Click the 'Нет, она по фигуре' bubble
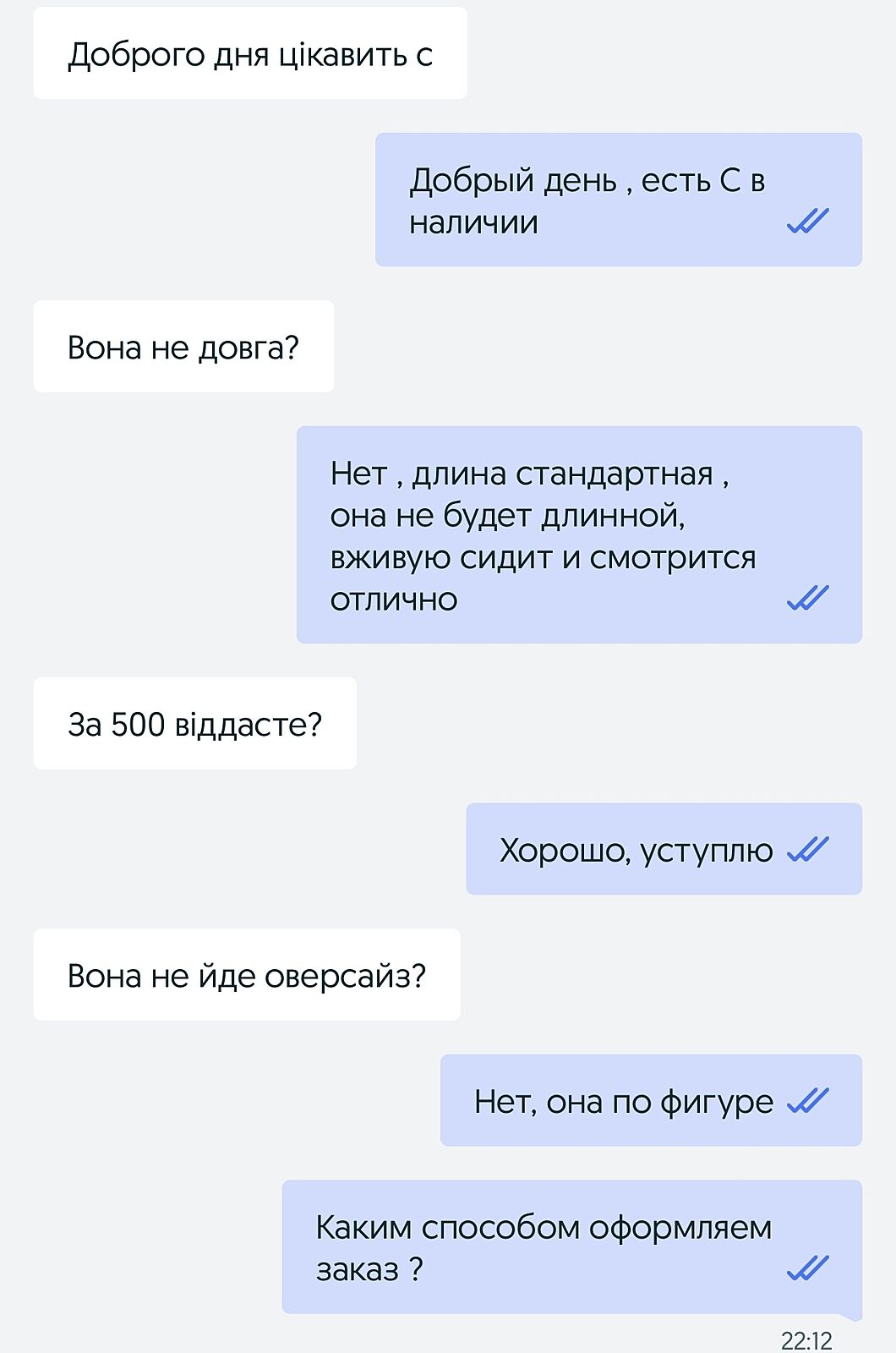 tap(651, 1101)
